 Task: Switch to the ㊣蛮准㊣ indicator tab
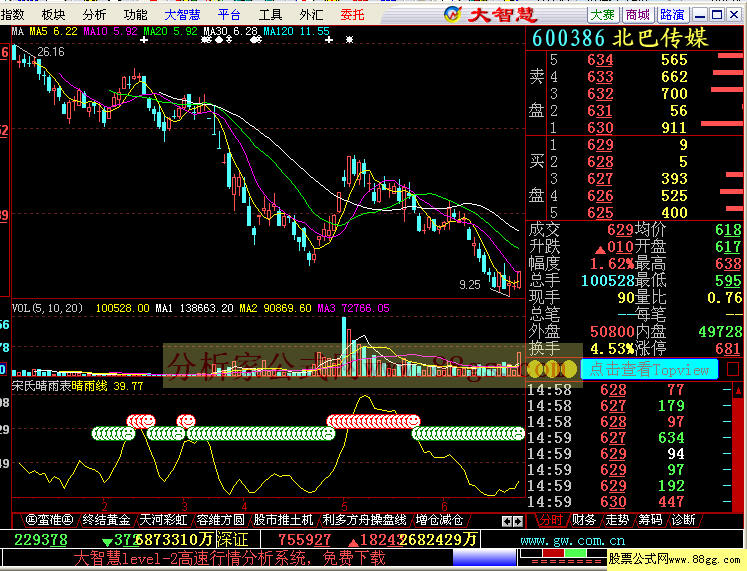click(x=49, y=520)
